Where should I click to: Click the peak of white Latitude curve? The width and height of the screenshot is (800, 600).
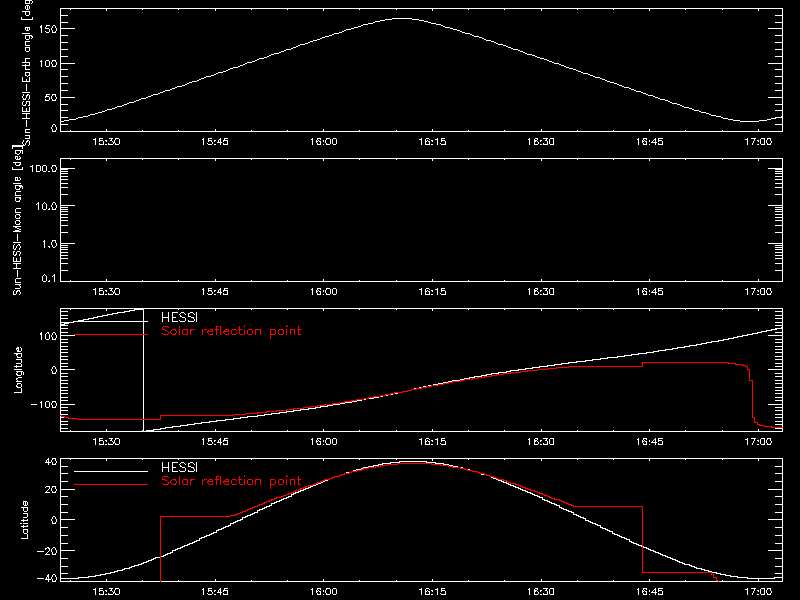pos(412,462)
